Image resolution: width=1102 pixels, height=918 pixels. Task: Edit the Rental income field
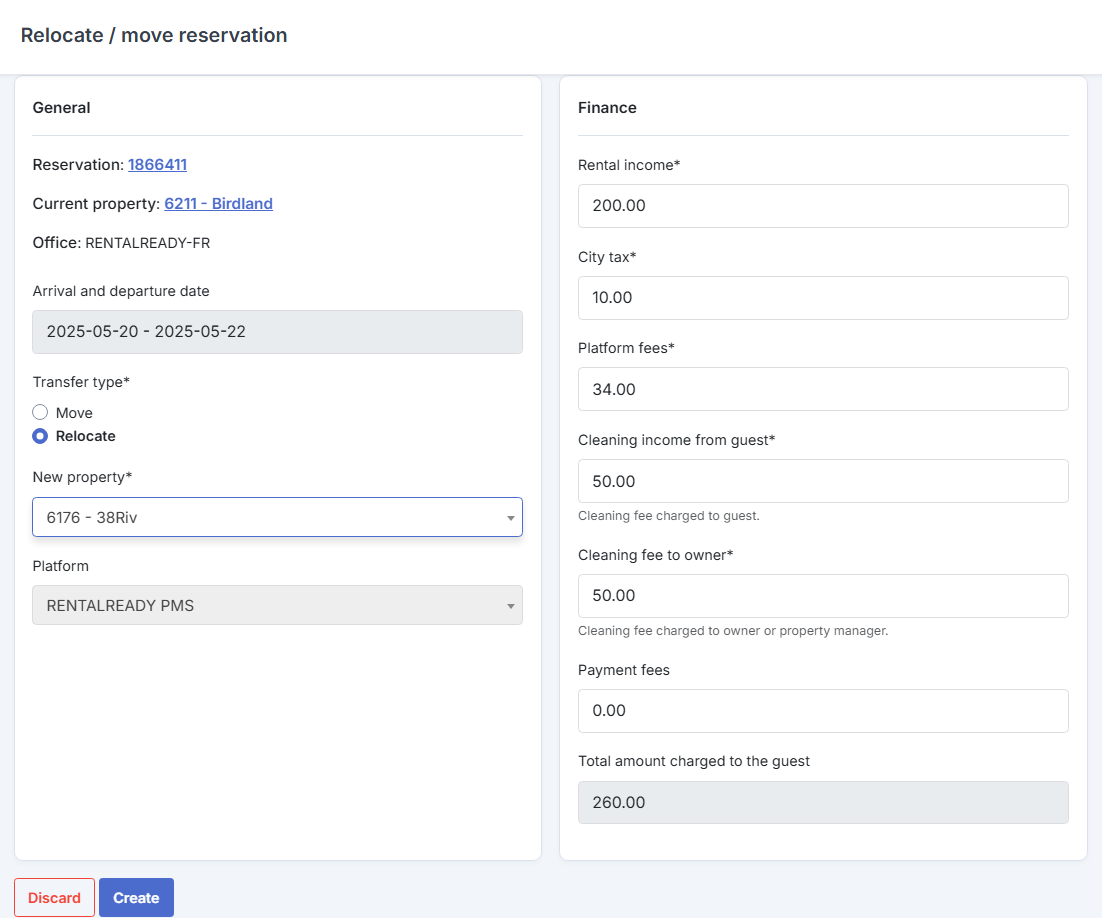[x=823, y=206]
